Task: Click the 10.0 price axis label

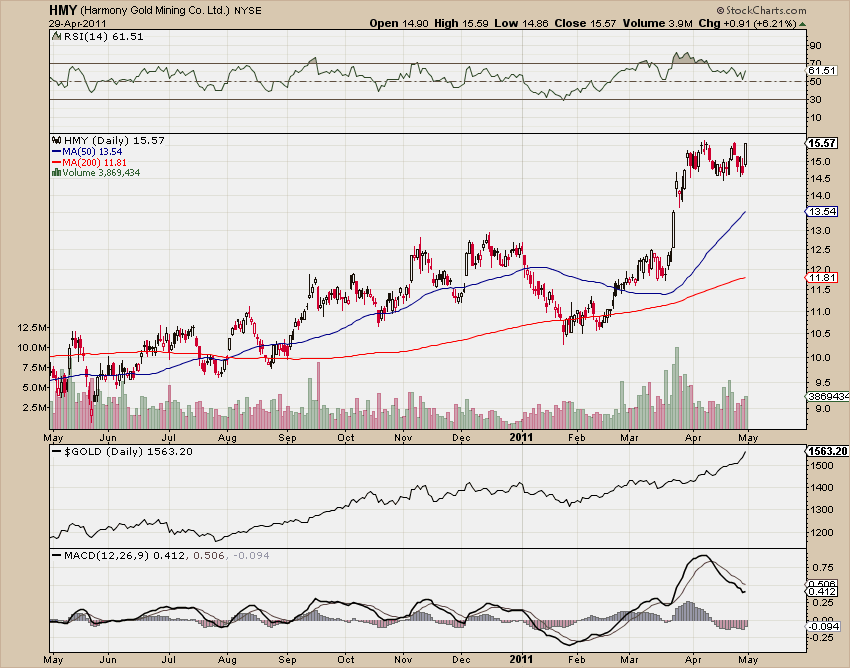Action: coord(819,357)
